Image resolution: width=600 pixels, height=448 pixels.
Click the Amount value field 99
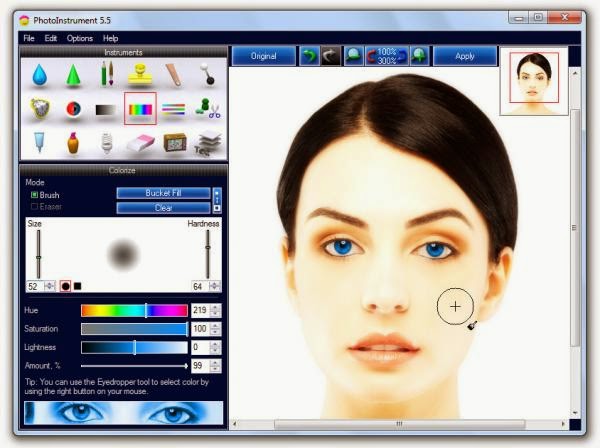200,366
